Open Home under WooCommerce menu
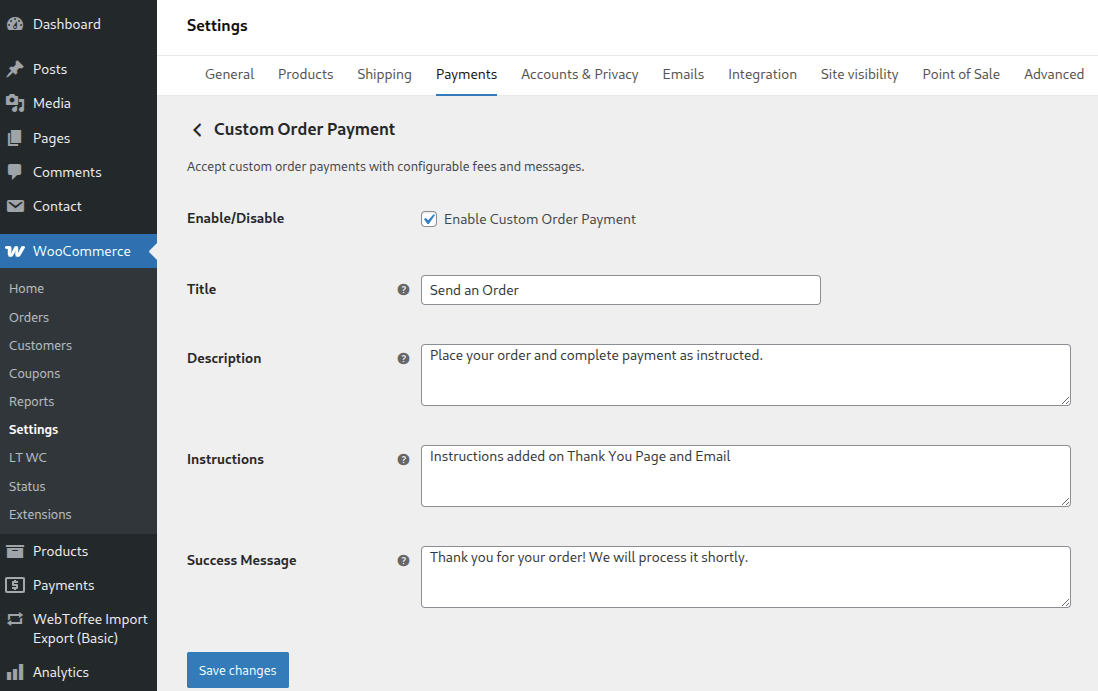Screen dimensions: 1098x691 click(27, 289)
